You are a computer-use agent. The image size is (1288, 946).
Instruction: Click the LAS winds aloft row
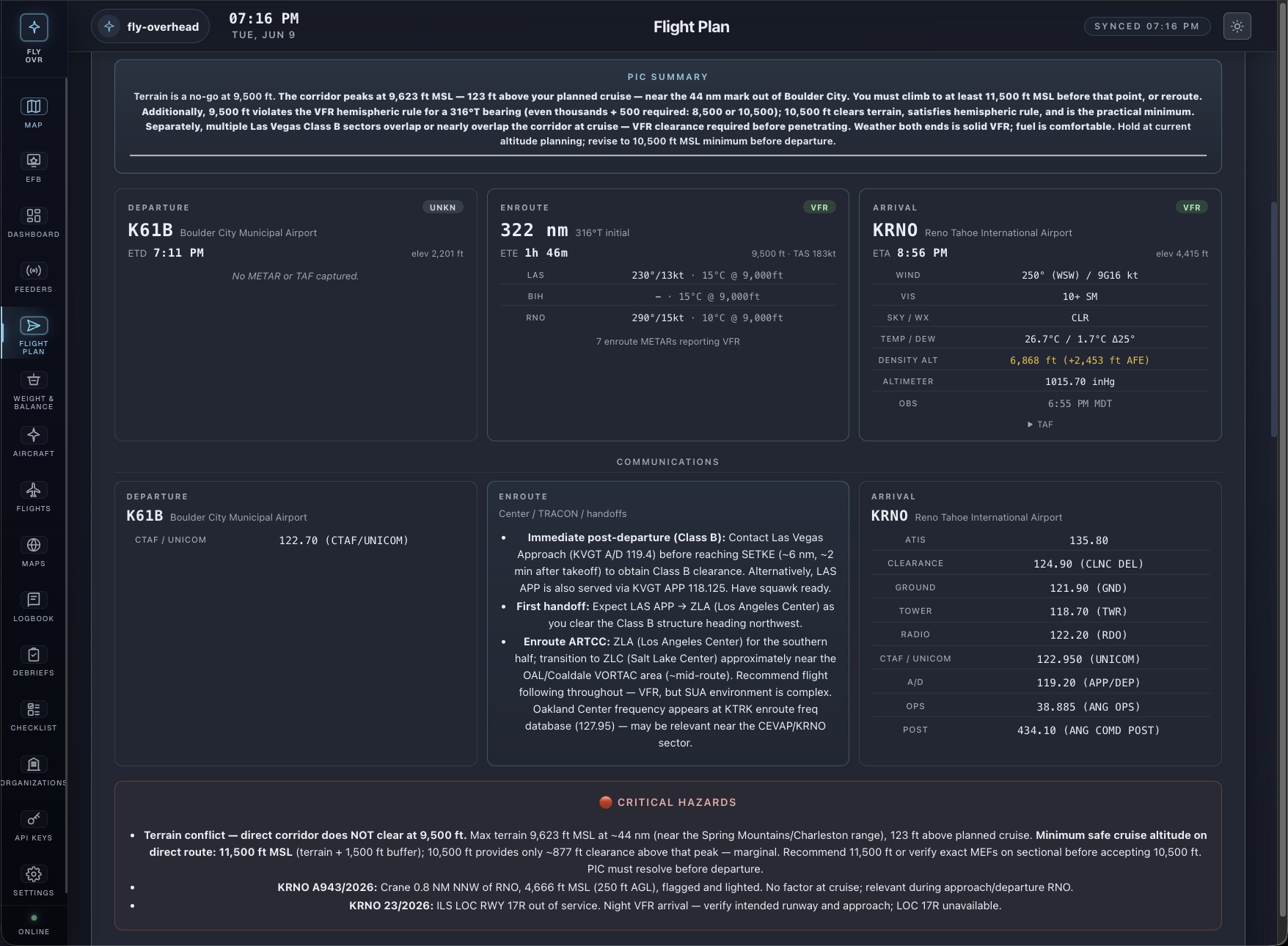667,275
